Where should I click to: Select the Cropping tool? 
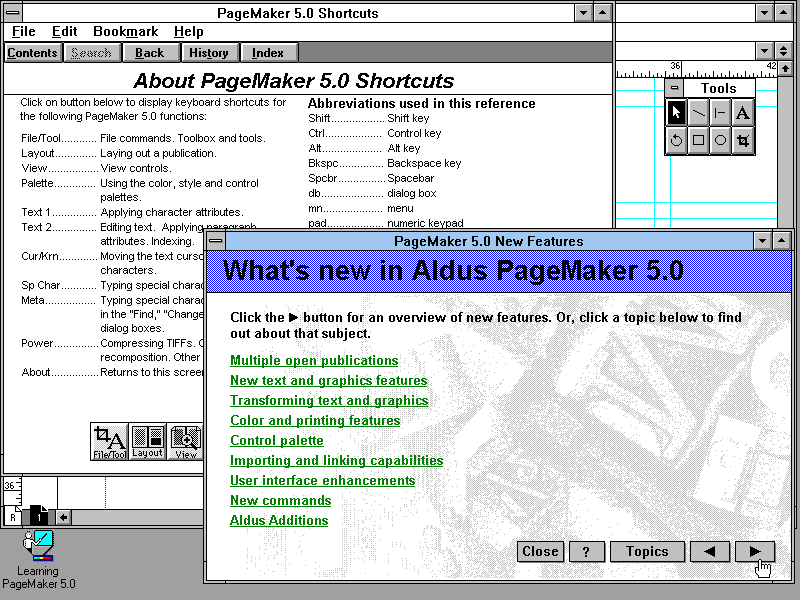click(x=744, y=140)
